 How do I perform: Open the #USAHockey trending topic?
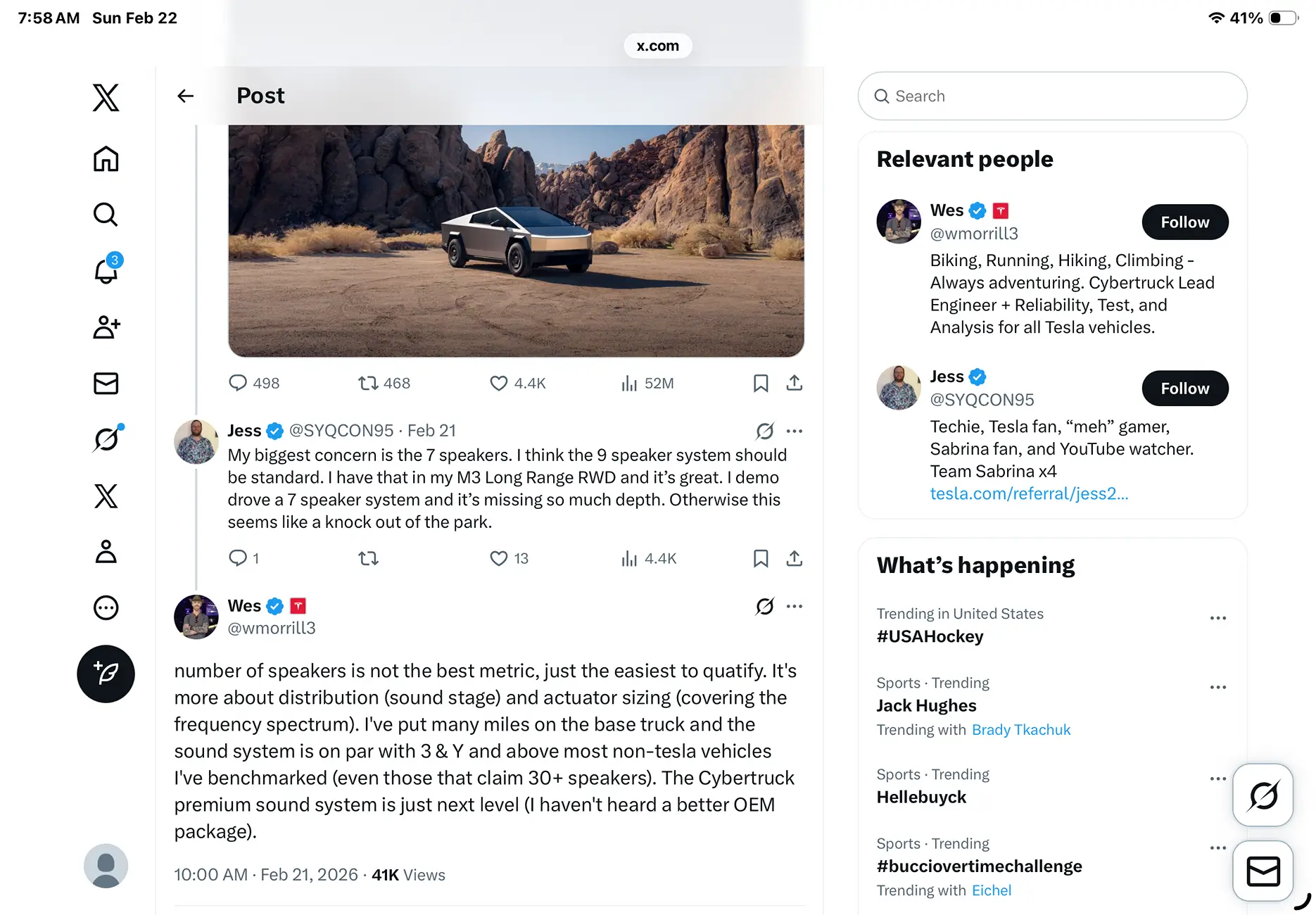[x=930, y=636]
